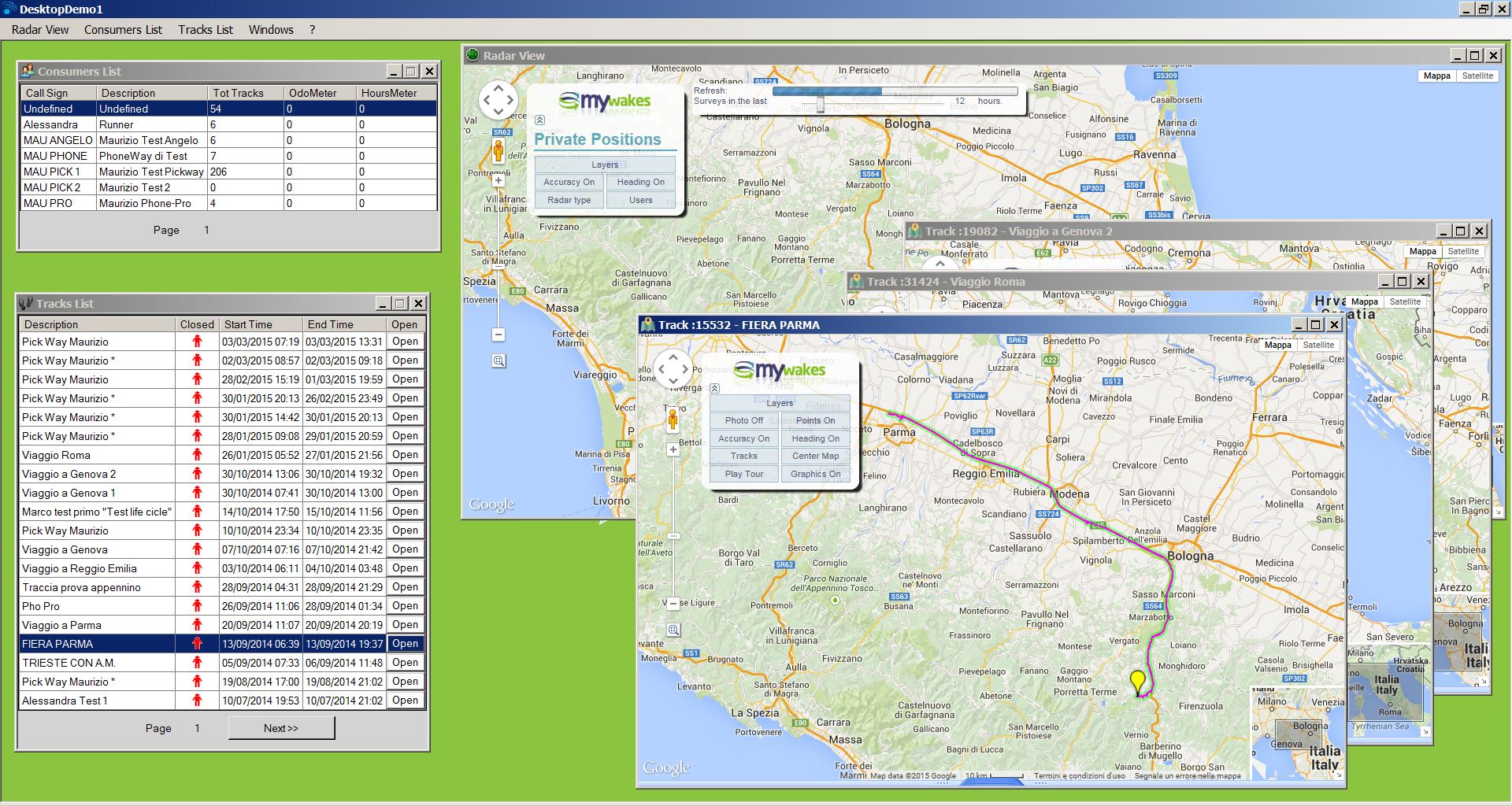Click the red person icon in Alessandra Test 1 row
This screenshot has width=1512, height=806.
[197, 700]
